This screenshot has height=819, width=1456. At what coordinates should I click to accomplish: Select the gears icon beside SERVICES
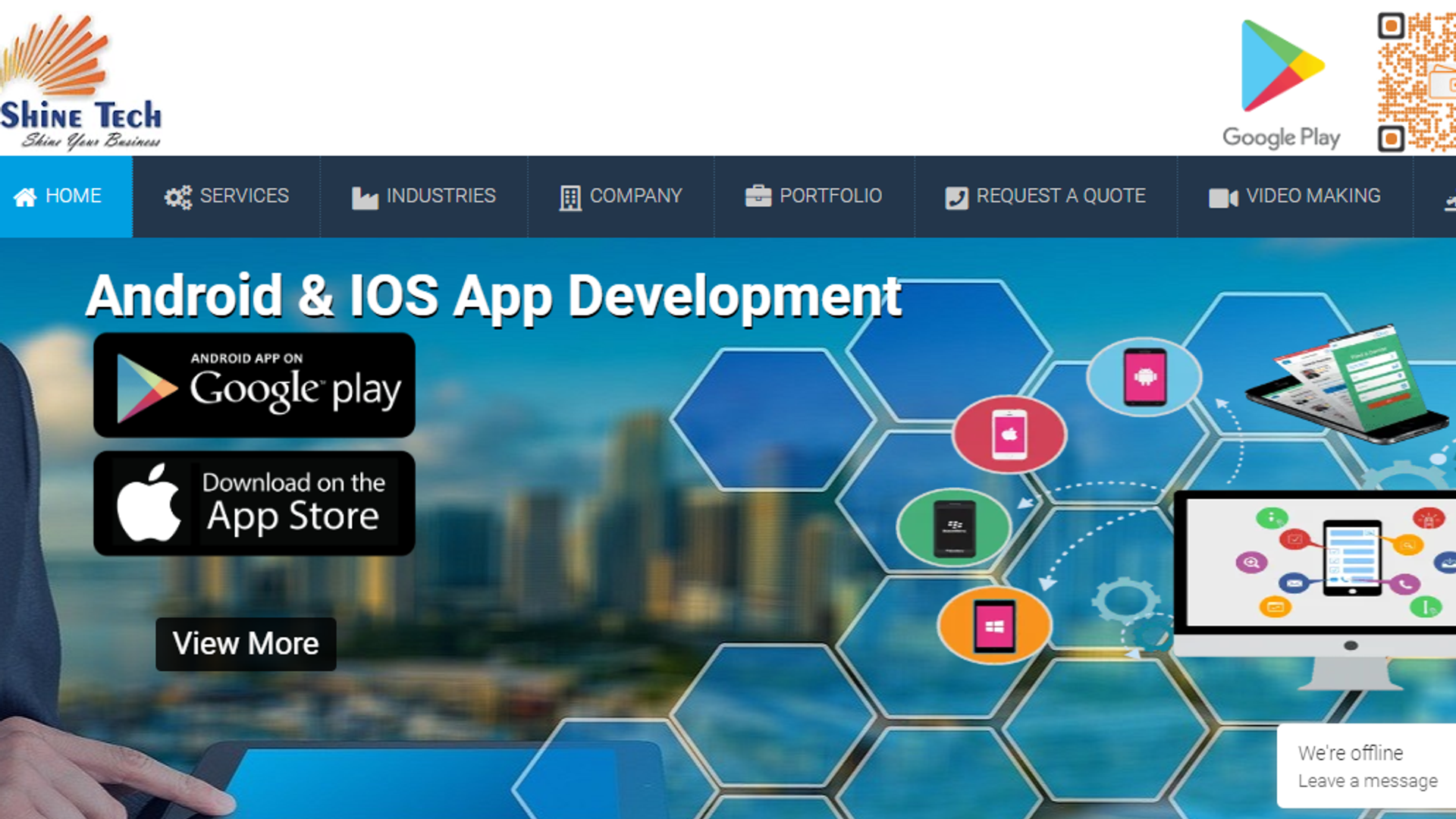tap(178, 198)
